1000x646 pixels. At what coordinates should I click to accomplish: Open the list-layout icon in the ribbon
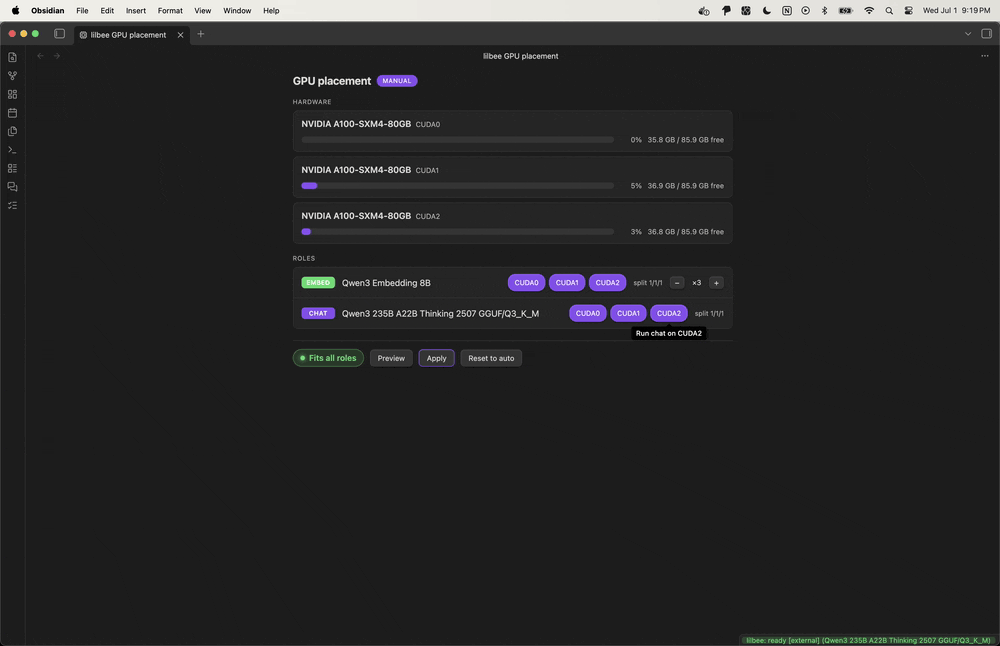[x=12, y=168]
